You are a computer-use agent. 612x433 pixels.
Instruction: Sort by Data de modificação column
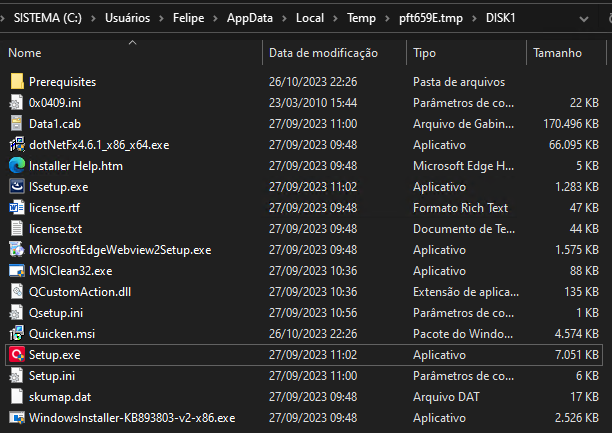click(323, 53)
